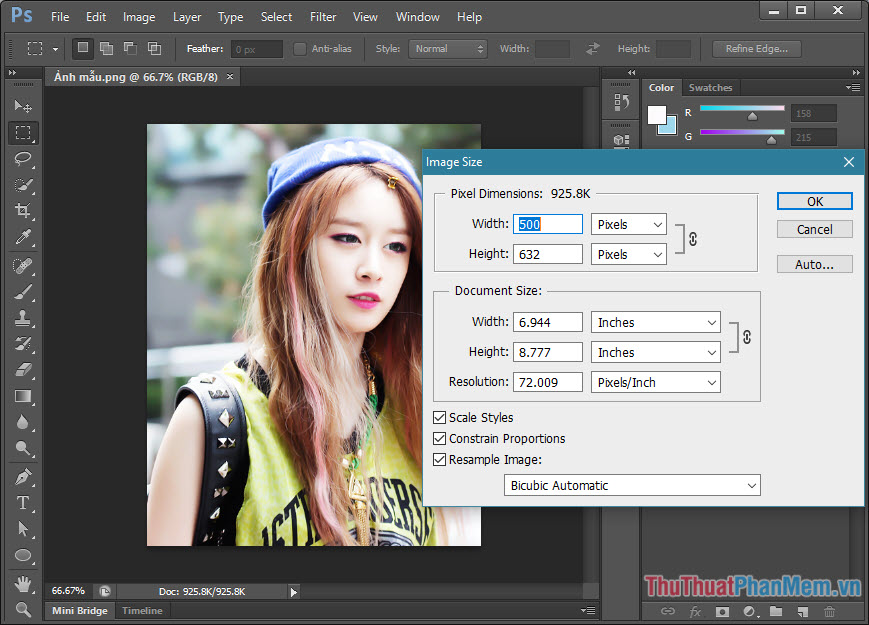869x625 pixels.
Task: Open the Bicubic Automatic interpolation dropdown
Action: tap(632, 485)
